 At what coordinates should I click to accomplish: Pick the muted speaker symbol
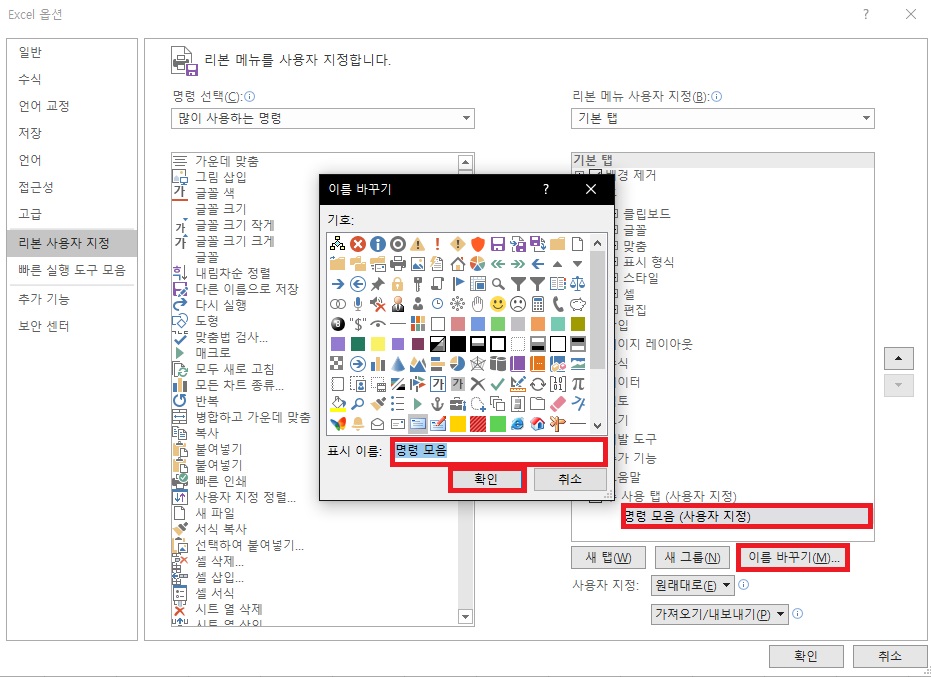[378, 304]
